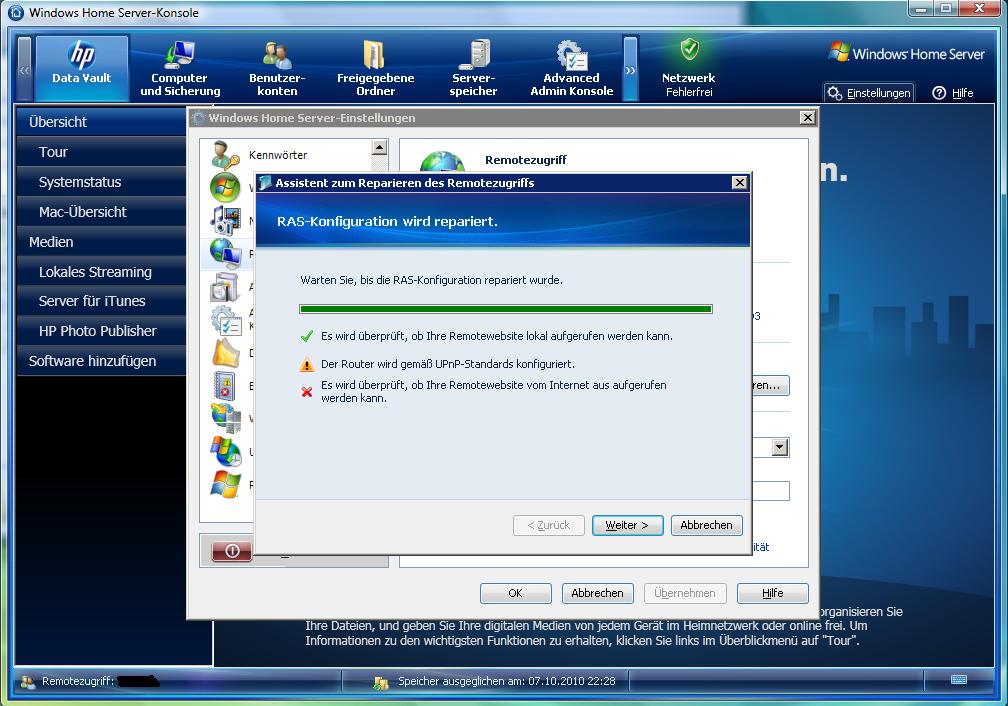Open Advanced Admin Konsole tab

point(572,68)
